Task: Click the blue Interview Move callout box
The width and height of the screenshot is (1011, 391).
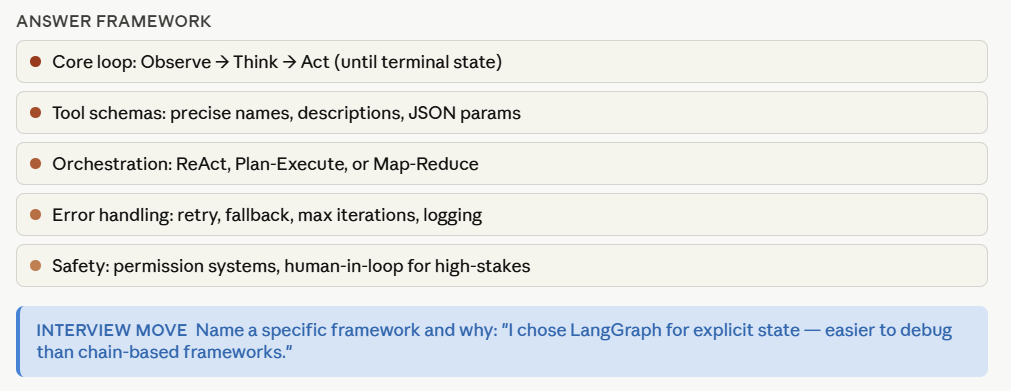Action: point(502,341)
